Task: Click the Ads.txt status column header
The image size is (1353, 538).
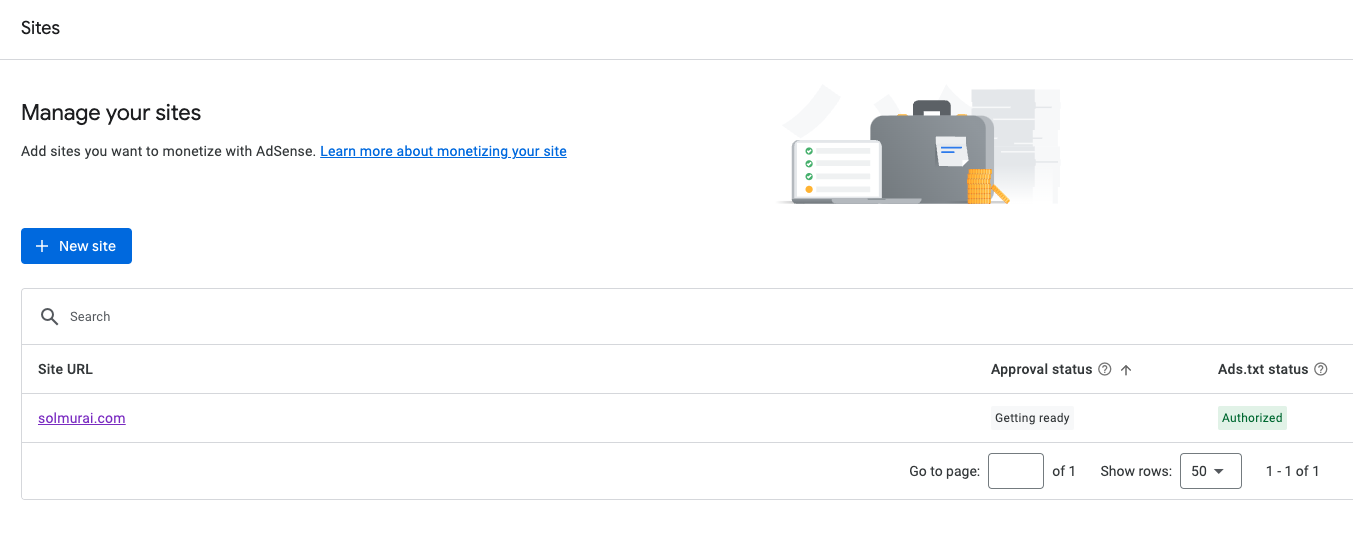Action: (x=1262, y=370)
